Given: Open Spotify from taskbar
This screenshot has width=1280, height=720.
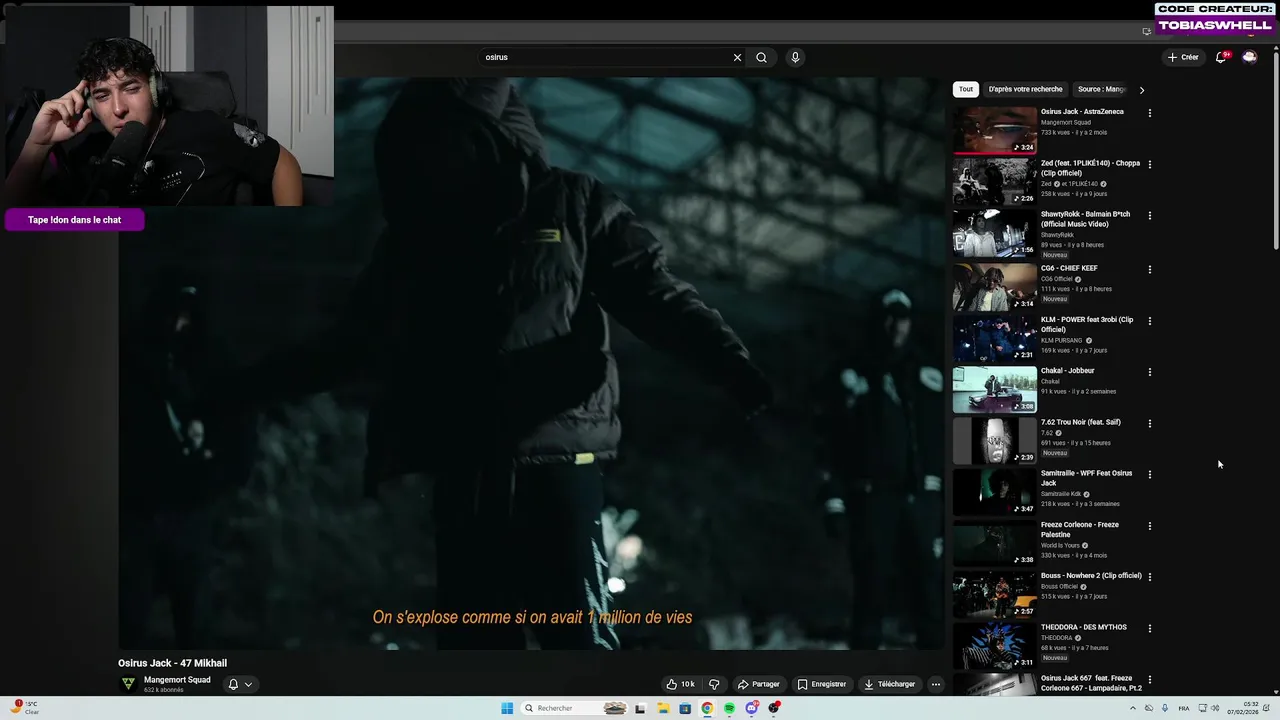Looking at the screenshot, I should pos(729,708).
